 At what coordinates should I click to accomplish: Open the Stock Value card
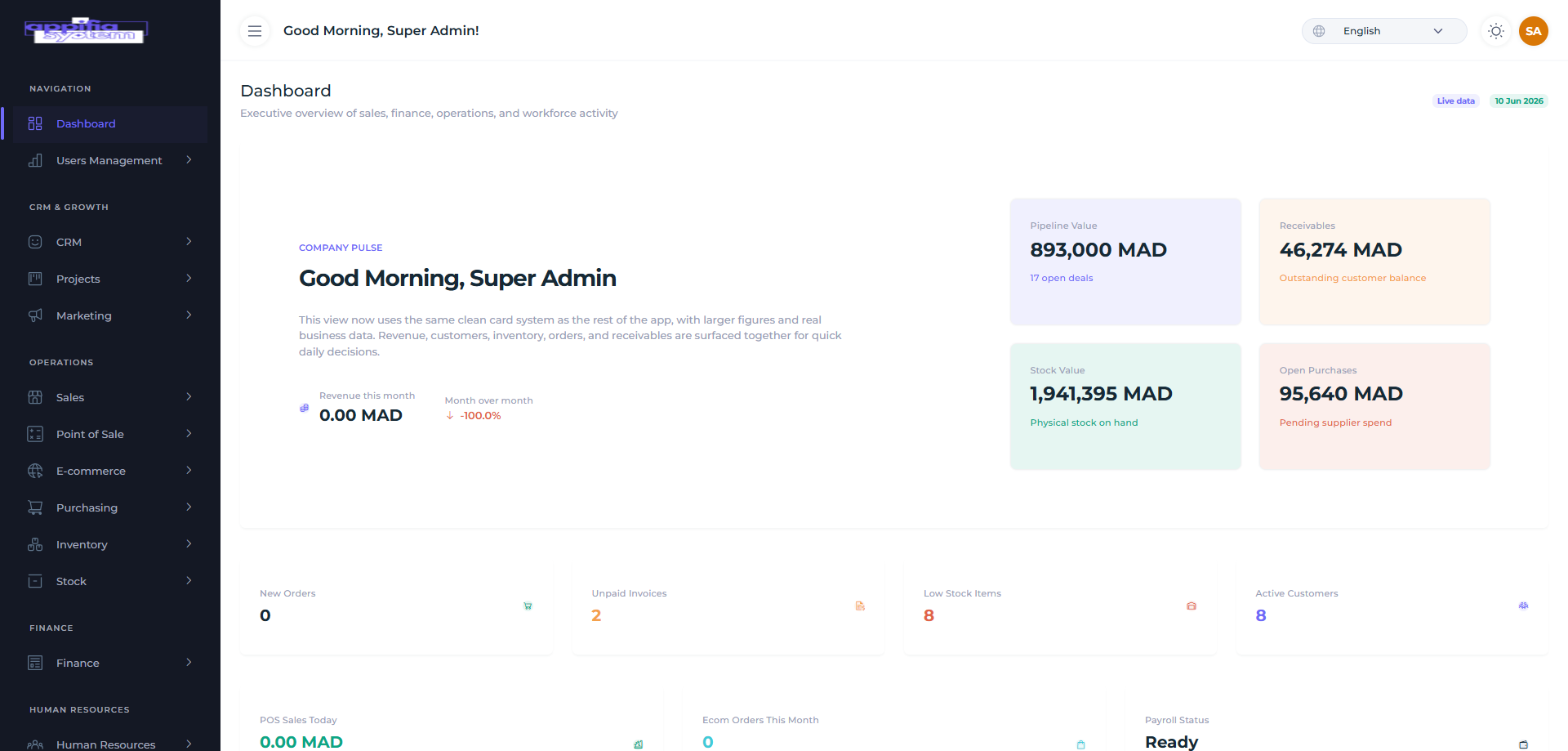coord(1125,406)
